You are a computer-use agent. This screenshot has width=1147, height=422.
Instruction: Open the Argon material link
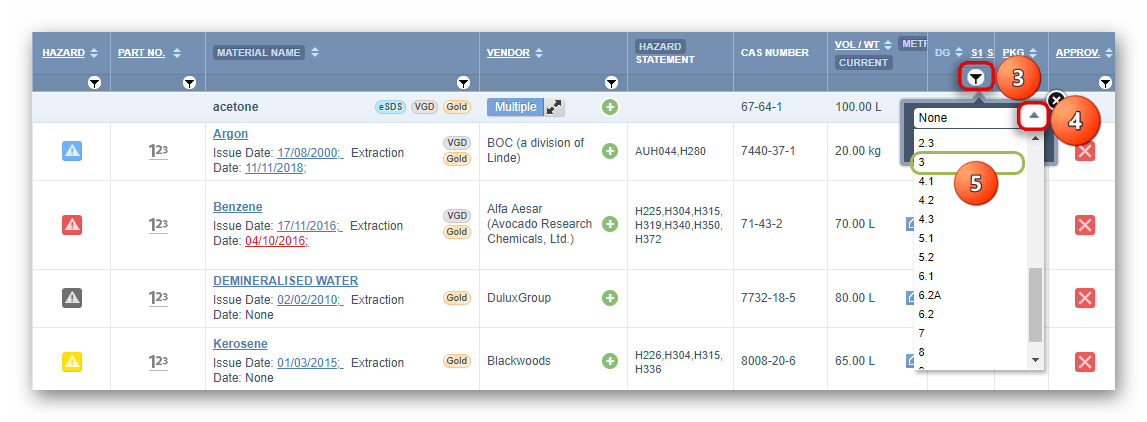coord(230,134)
